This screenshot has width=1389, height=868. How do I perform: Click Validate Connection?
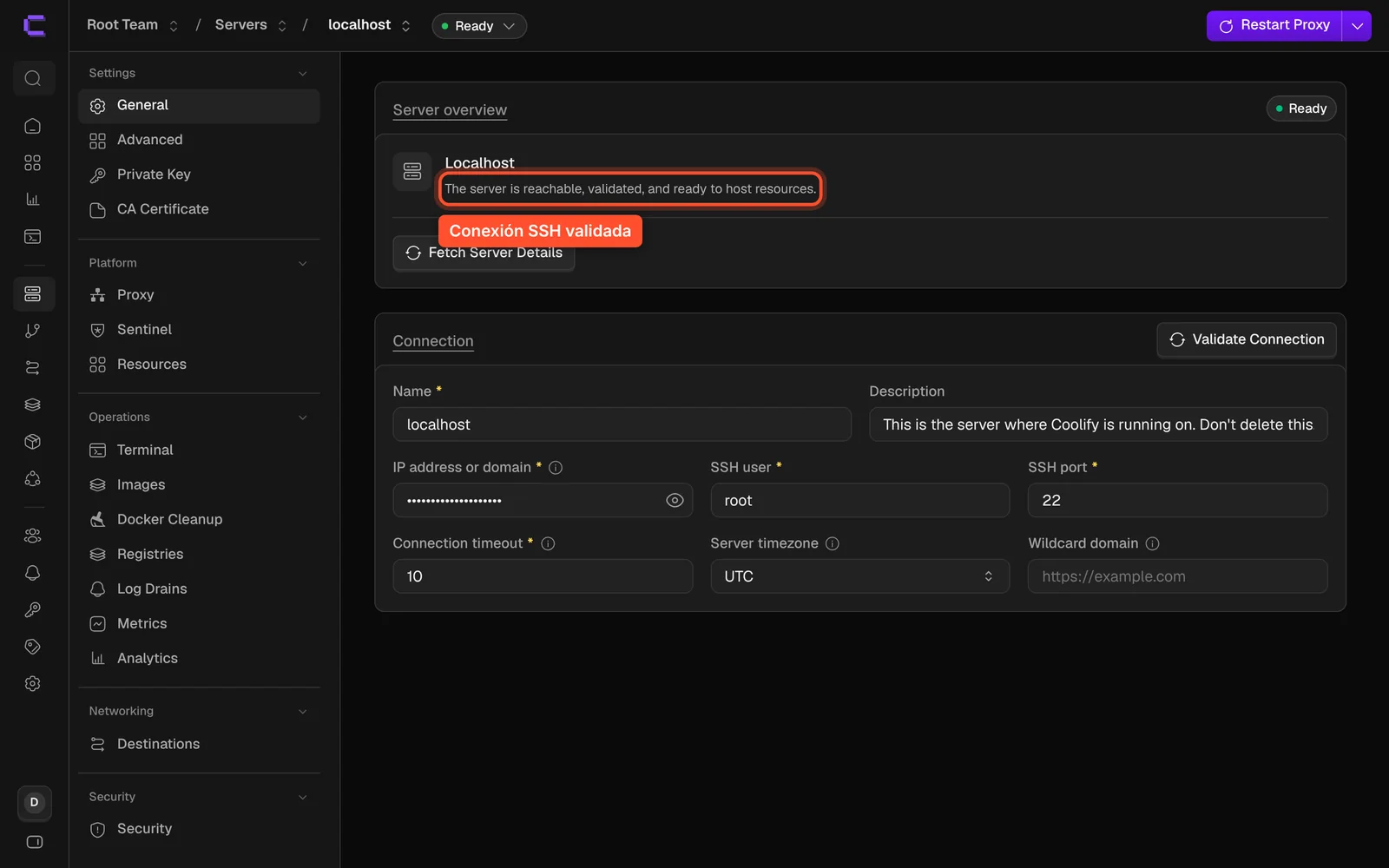coord(1247,339)
